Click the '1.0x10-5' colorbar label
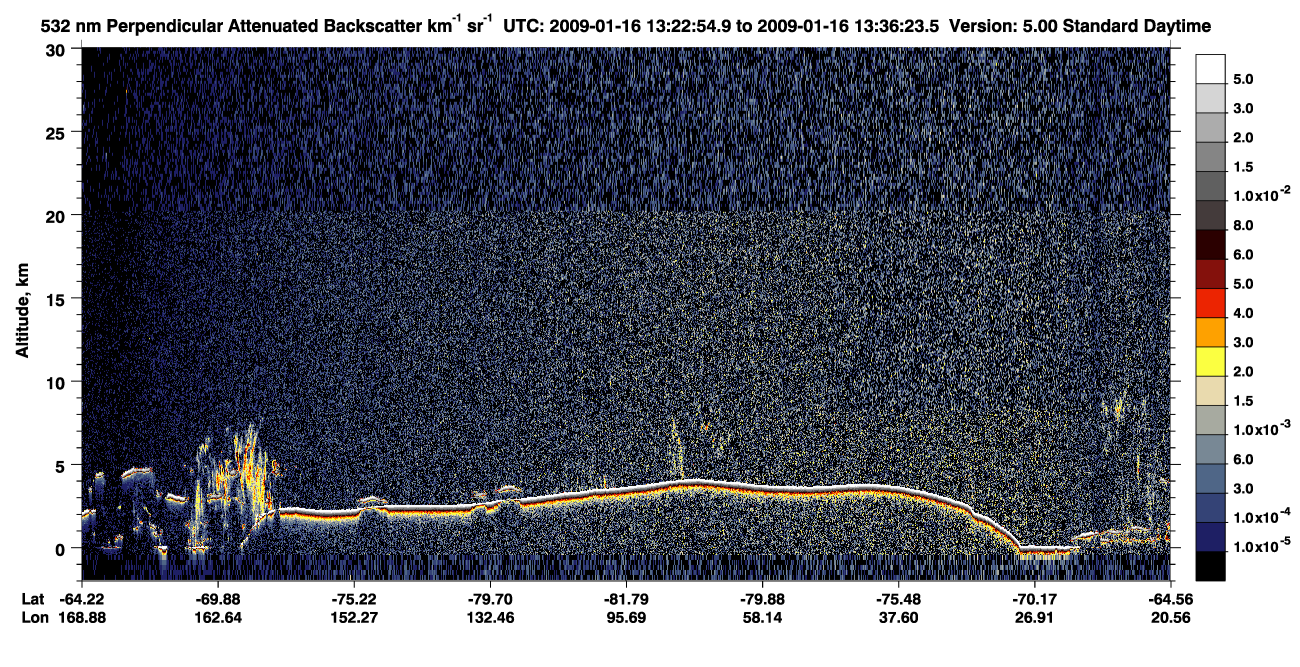This screenshot has width=1300, height=667. pyautogui.click(x=1263, y=546)
